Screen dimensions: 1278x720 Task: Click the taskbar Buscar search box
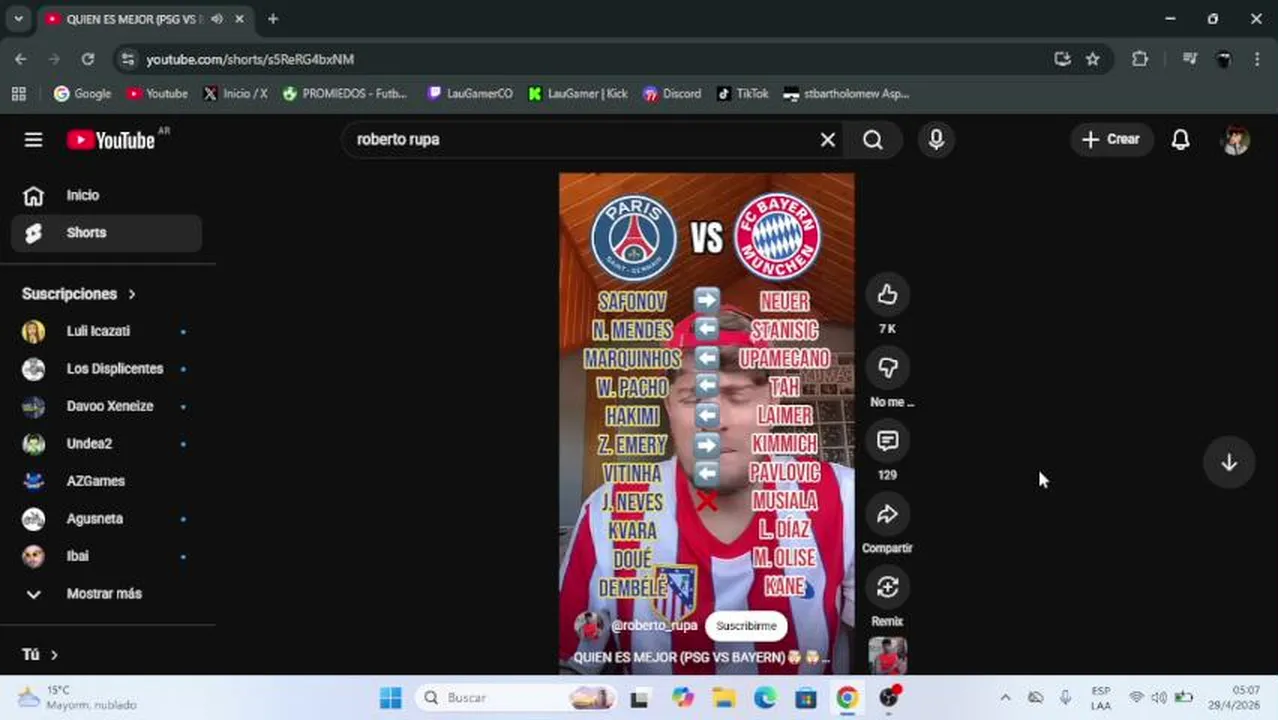pyautogui.click(x=516, y=698)
